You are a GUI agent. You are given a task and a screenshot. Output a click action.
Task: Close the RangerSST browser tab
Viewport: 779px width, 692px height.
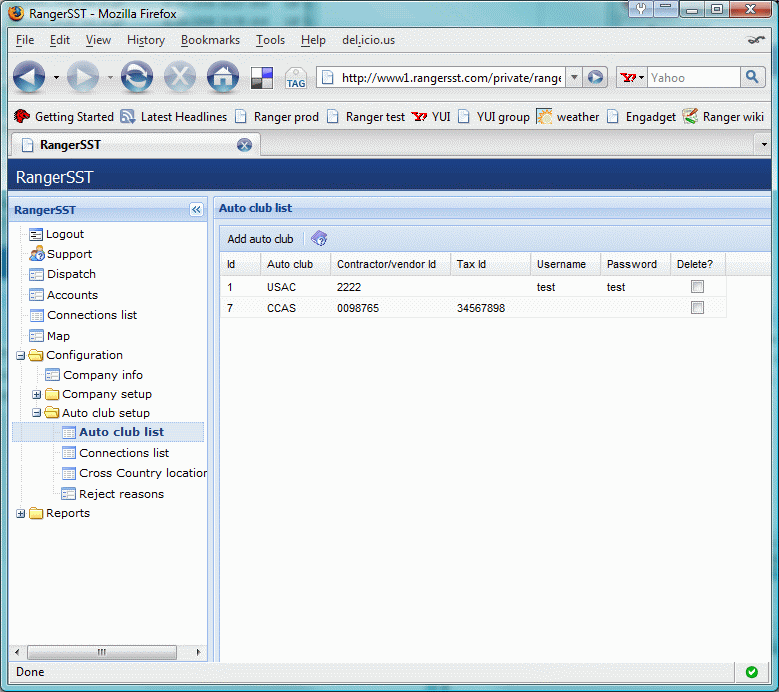click(x=244, y=145)
